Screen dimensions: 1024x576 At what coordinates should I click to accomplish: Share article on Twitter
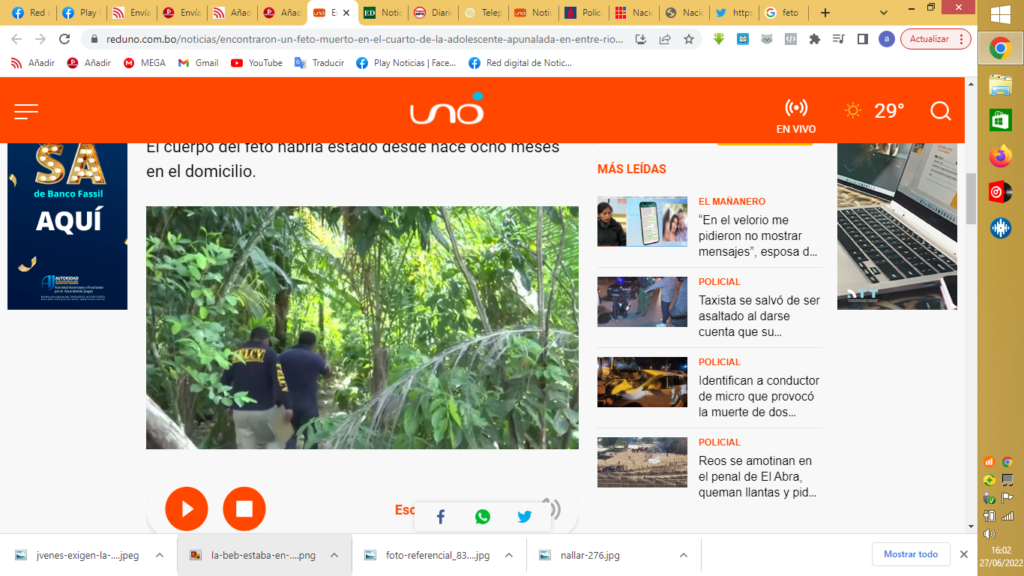[525, 517]
